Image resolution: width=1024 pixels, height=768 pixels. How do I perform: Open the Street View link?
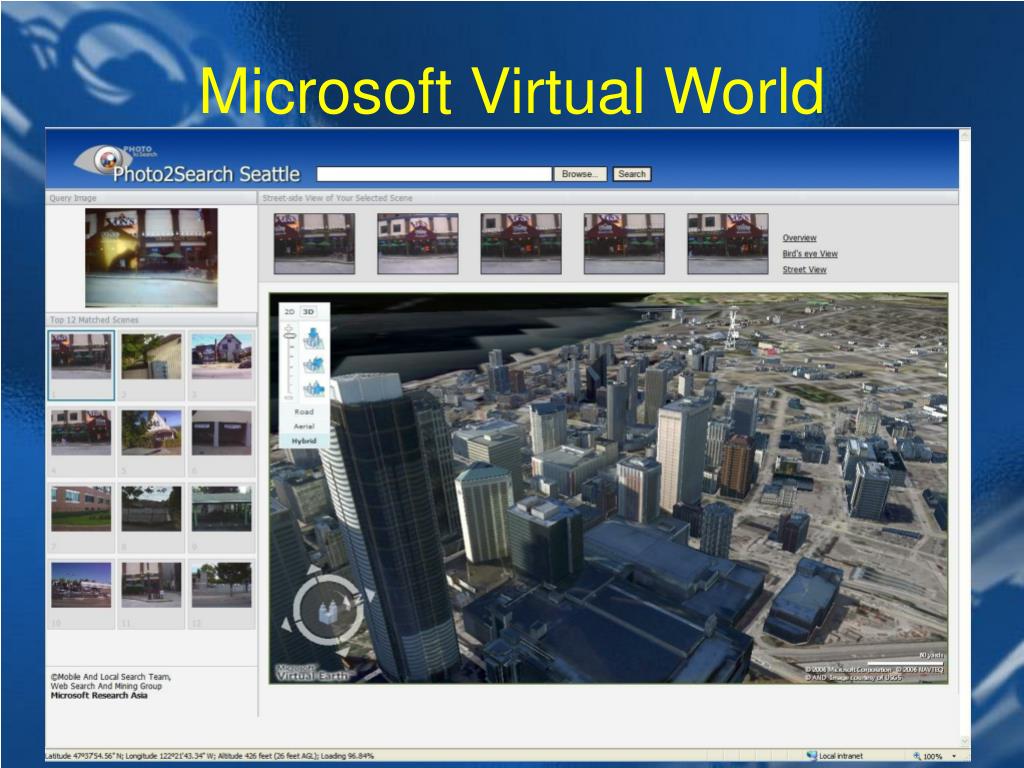(x=805, y=269)
